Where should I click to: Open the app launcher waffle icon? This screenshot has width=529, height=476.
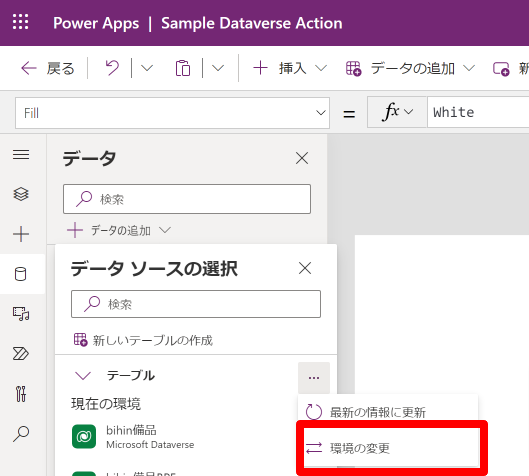[21, 22]
